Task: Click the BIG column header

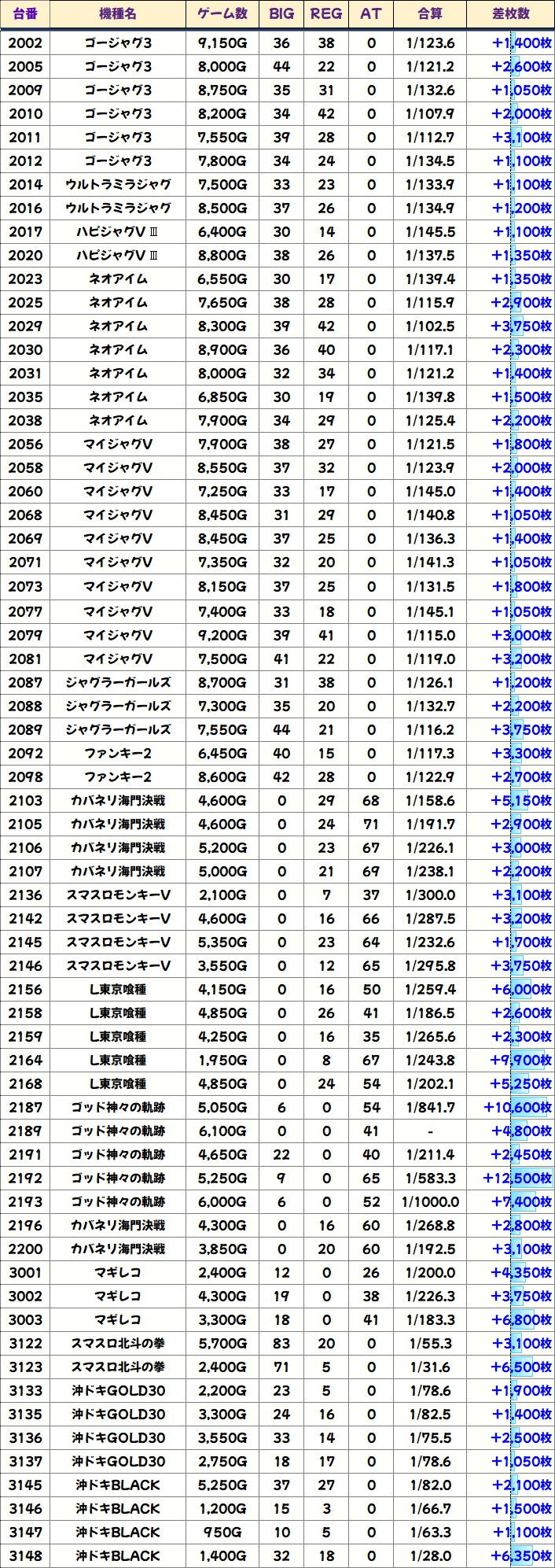Action: click(x=281, y=14)
